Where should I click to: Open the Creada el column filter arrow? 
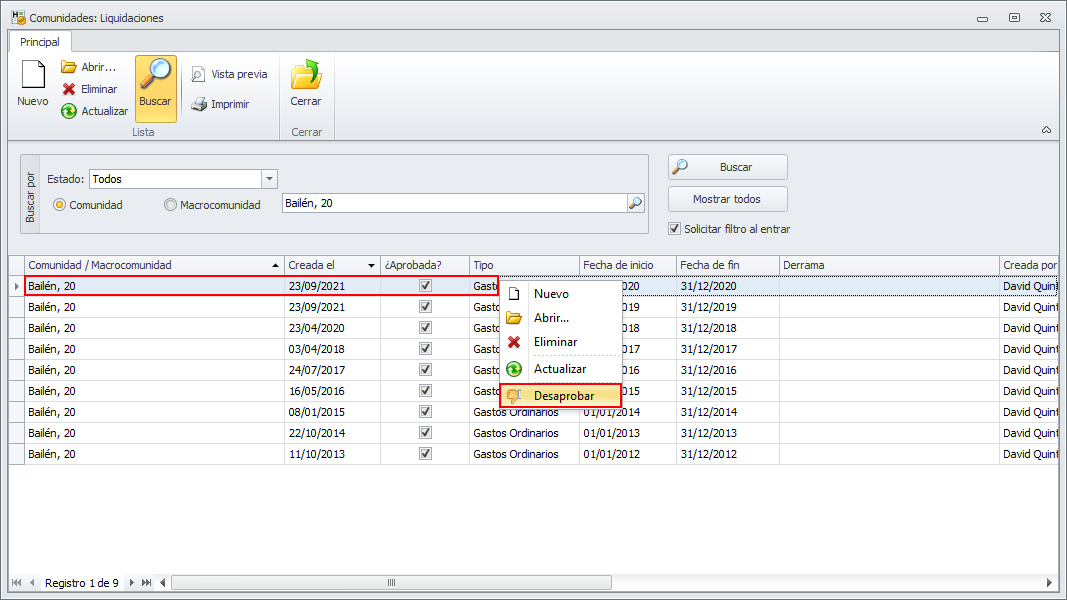[x=371, y=265]
